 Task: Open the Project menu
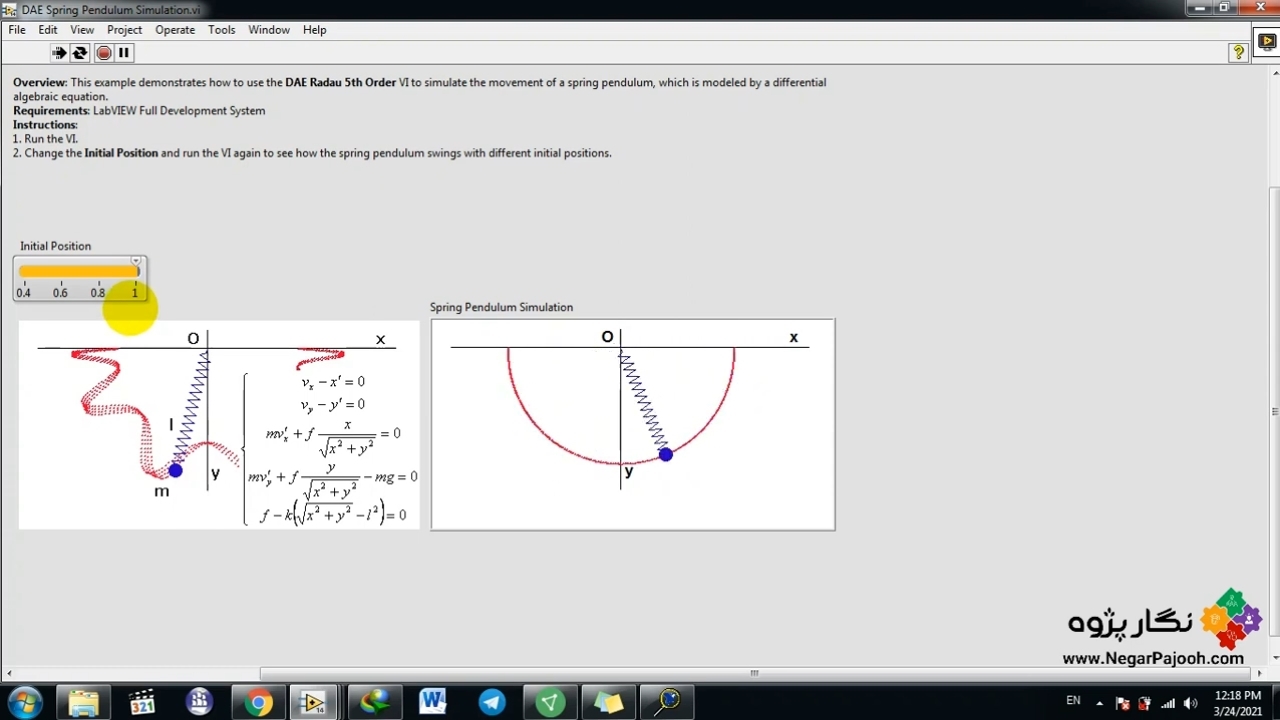pyautogui.click(x=124, y=30)
